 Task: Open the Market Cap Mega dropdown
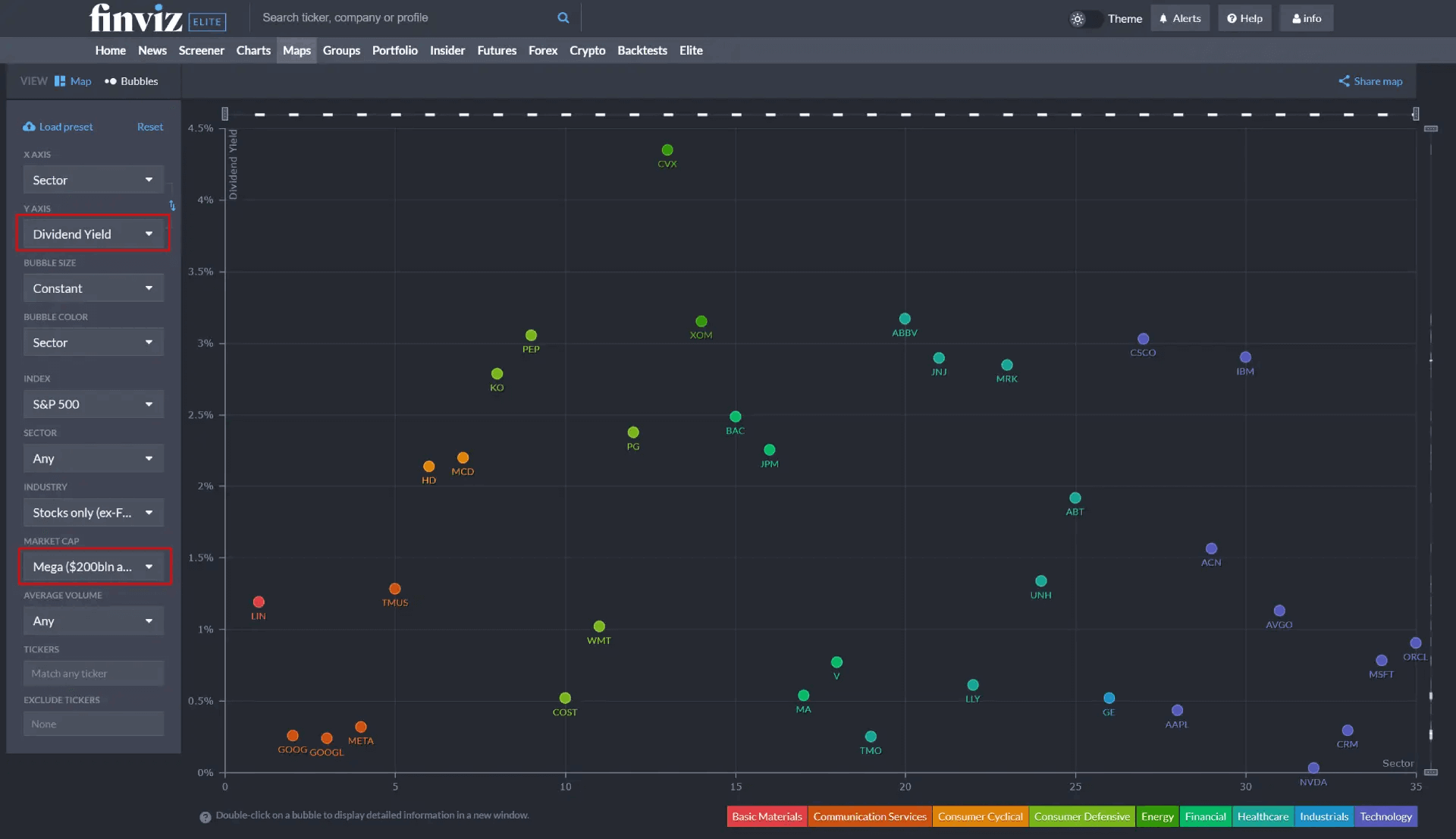point(93,567)
